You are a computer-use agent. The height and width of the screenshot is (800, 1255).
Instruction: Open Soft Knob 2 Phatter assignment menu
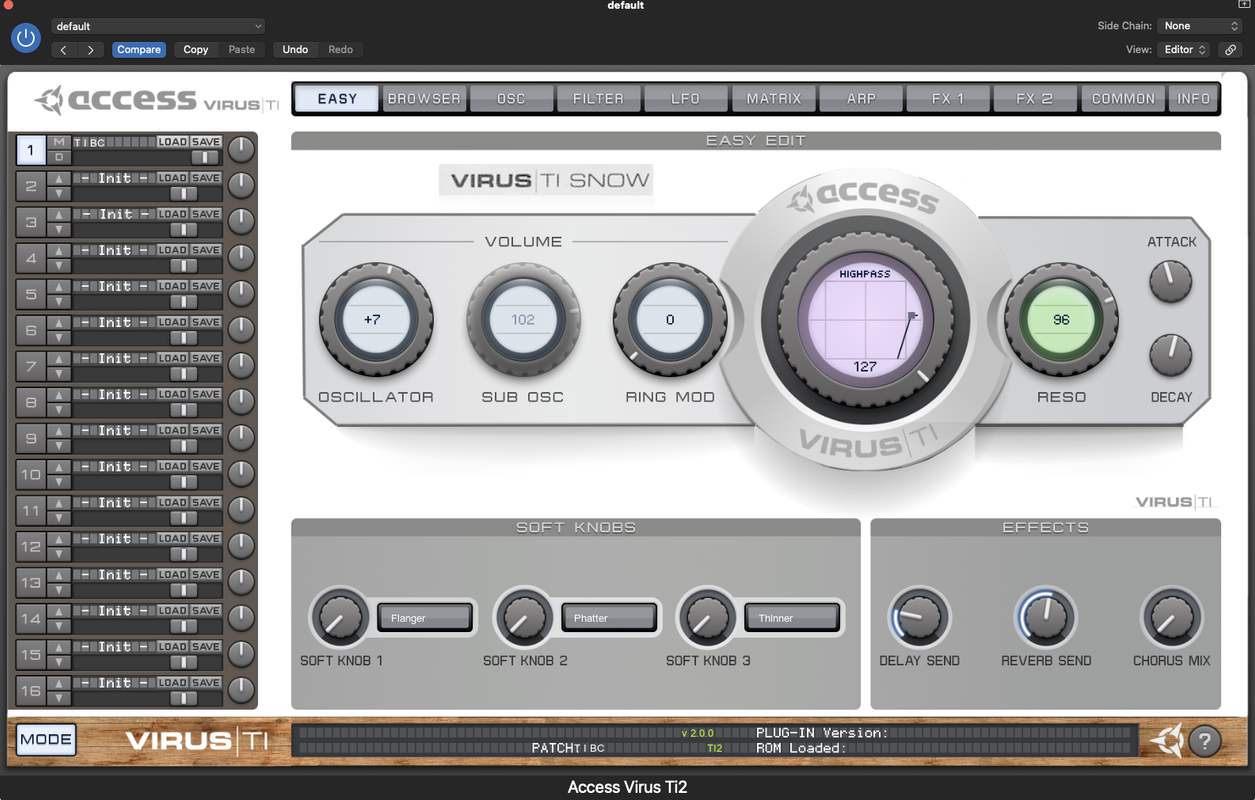point(608,618)
